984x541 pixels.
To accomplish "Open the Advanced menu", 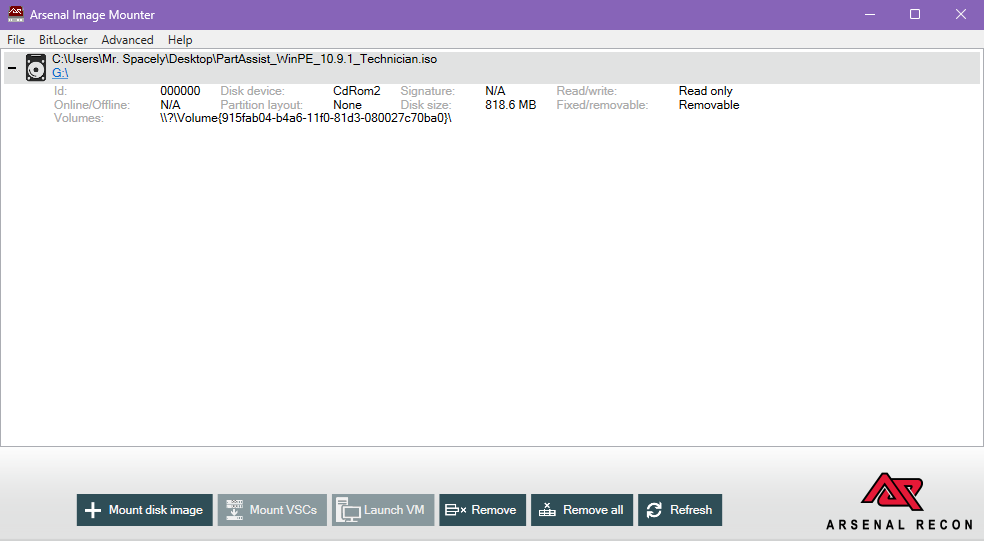I will (x=127, y=40).
